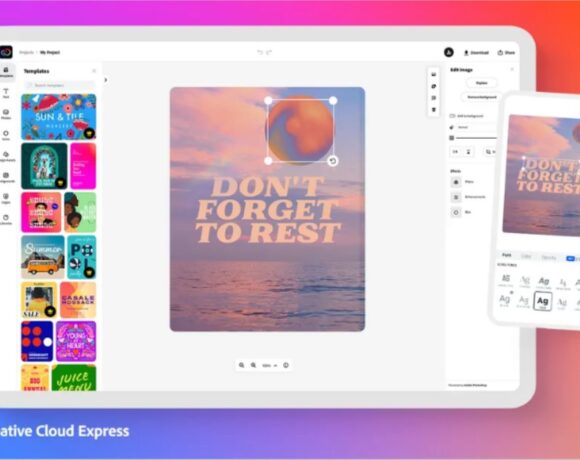Close the Templates panel
Image resolution: width=580 pixels, height=460 pixels.
pyautogui.click(x=94, y=71)
